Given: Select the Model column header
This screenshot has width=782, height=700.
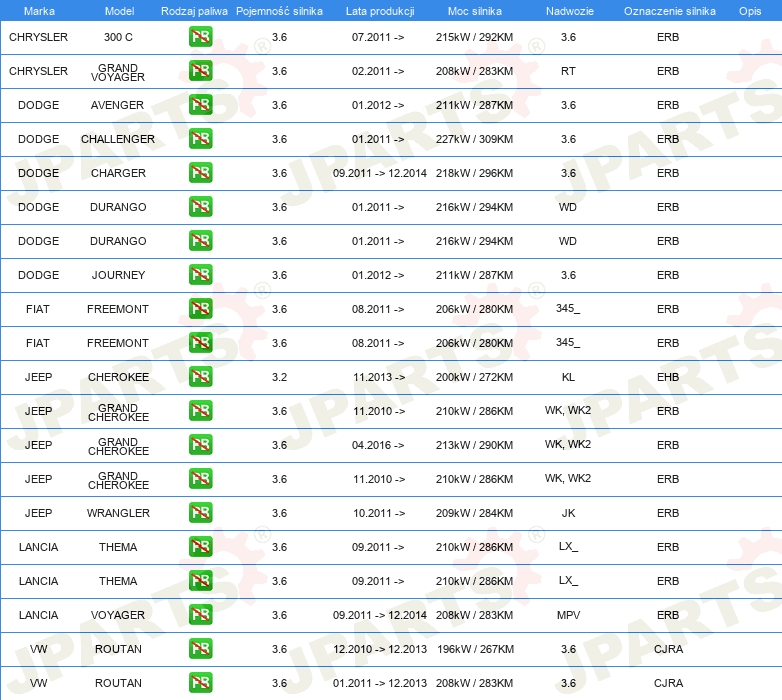Looking at the screenshot, I should 119,11.
